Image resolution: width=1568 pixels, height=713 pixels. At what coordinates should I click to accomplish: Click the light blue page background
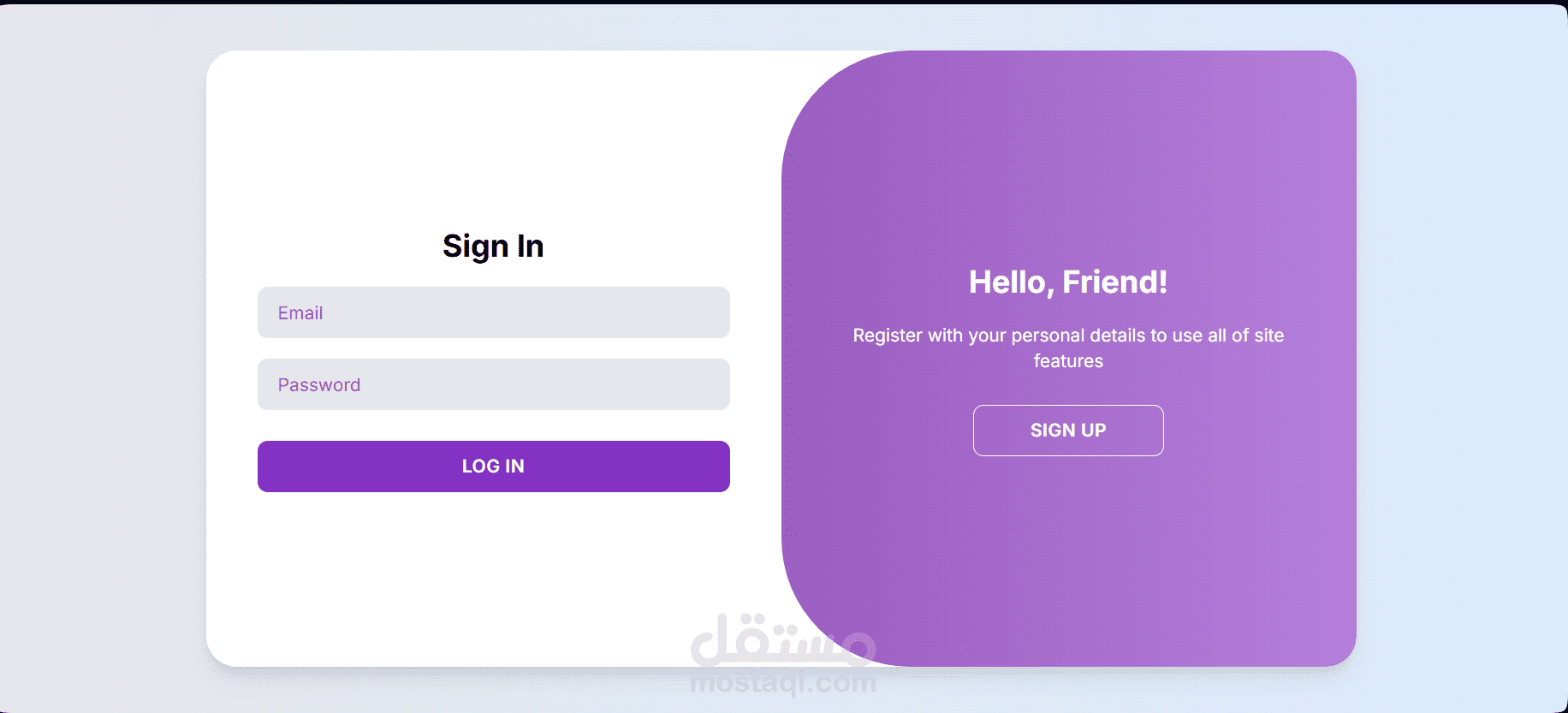[1464, 342]
